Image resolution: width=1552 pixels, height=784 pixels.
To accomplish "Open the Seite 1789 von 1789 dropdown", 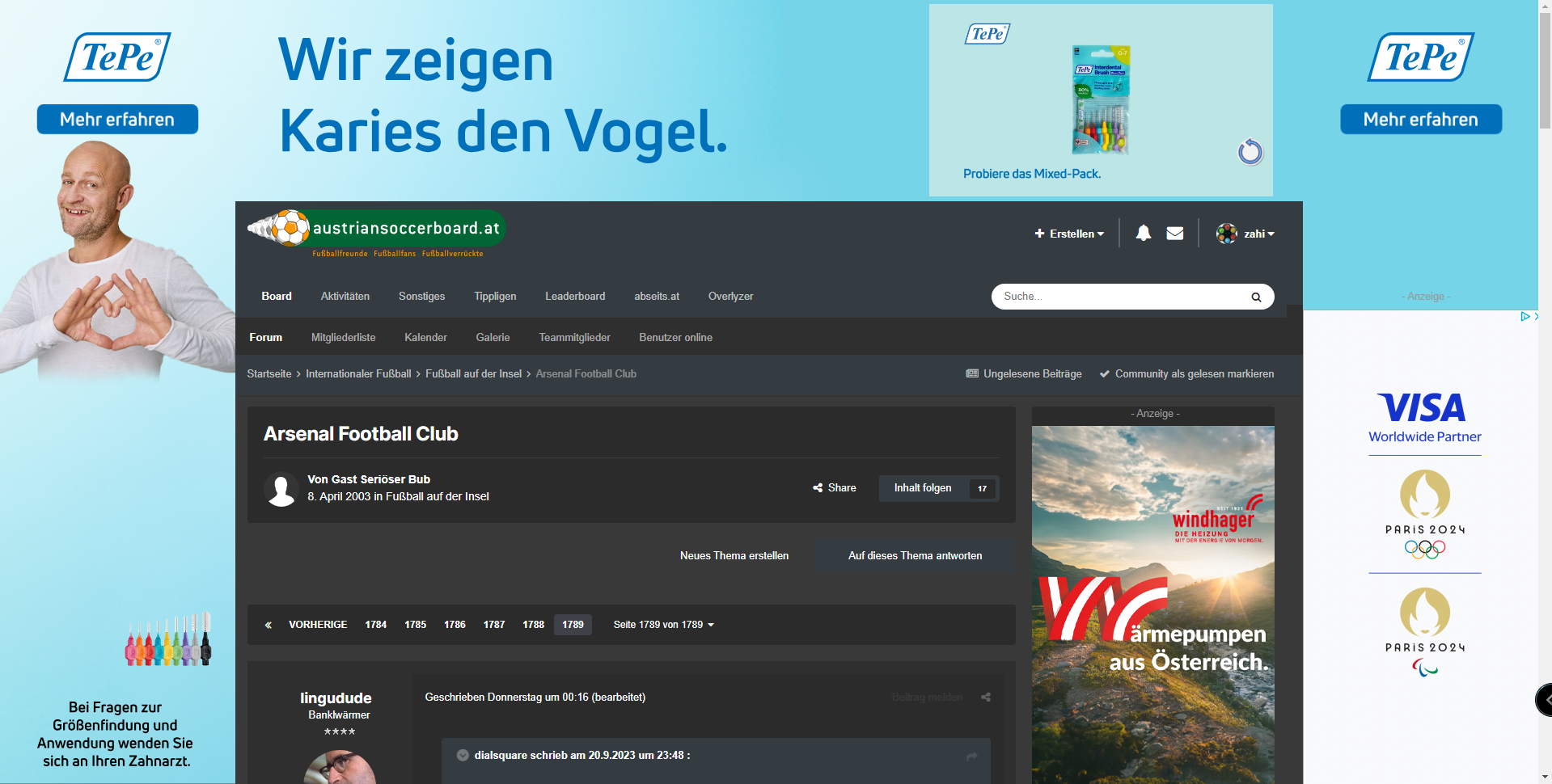I will (x=663, y=625).
